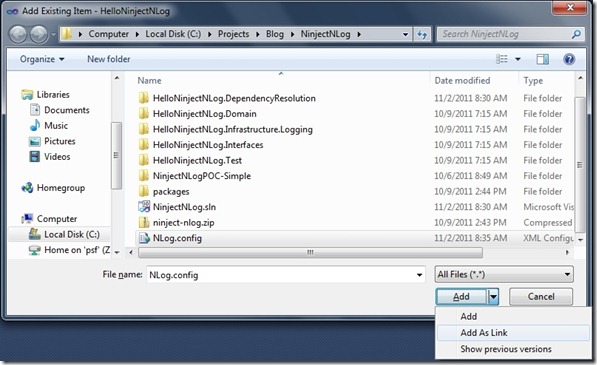Open the address bar history dropdown

coord(405,34)
